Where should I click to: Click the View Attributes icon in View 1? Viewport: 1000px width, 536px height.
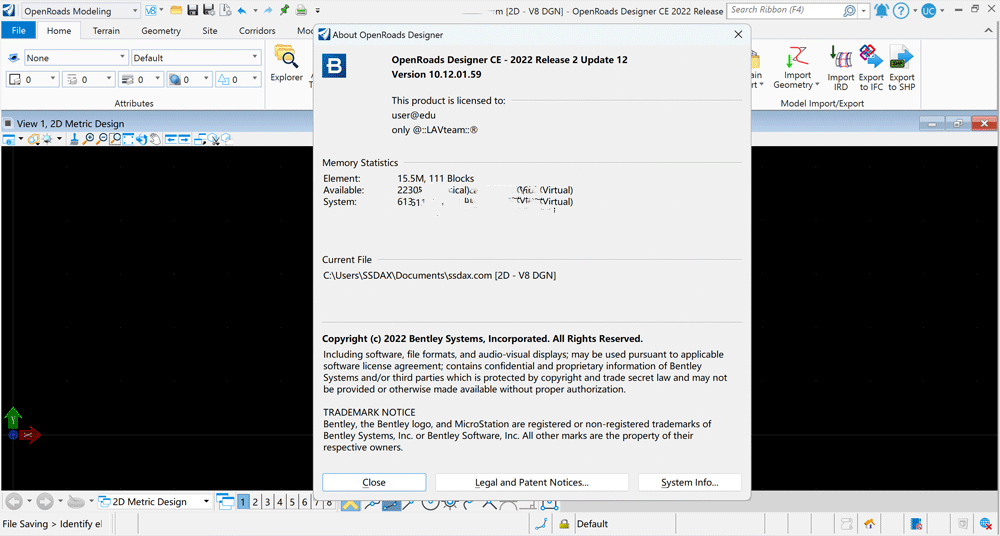coord(9,139)
